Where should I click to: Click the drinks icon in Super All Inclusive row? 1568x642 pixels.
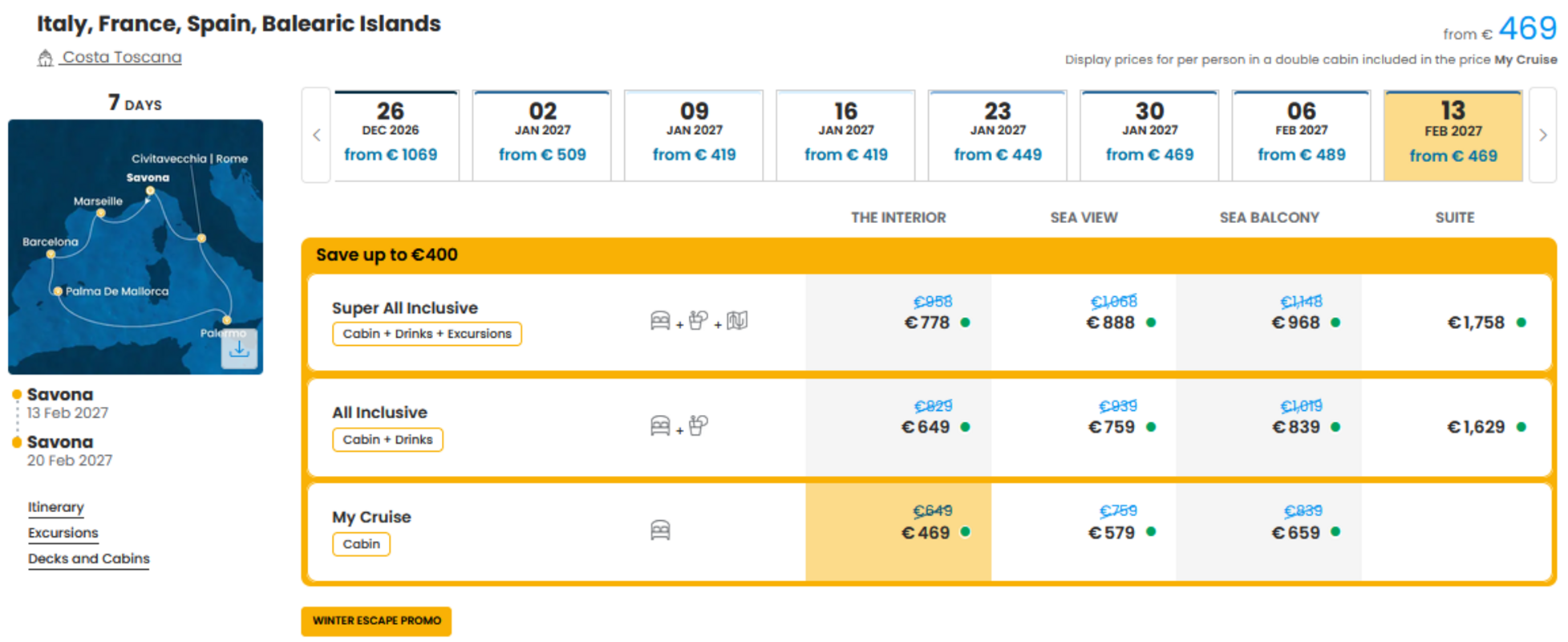699,320
